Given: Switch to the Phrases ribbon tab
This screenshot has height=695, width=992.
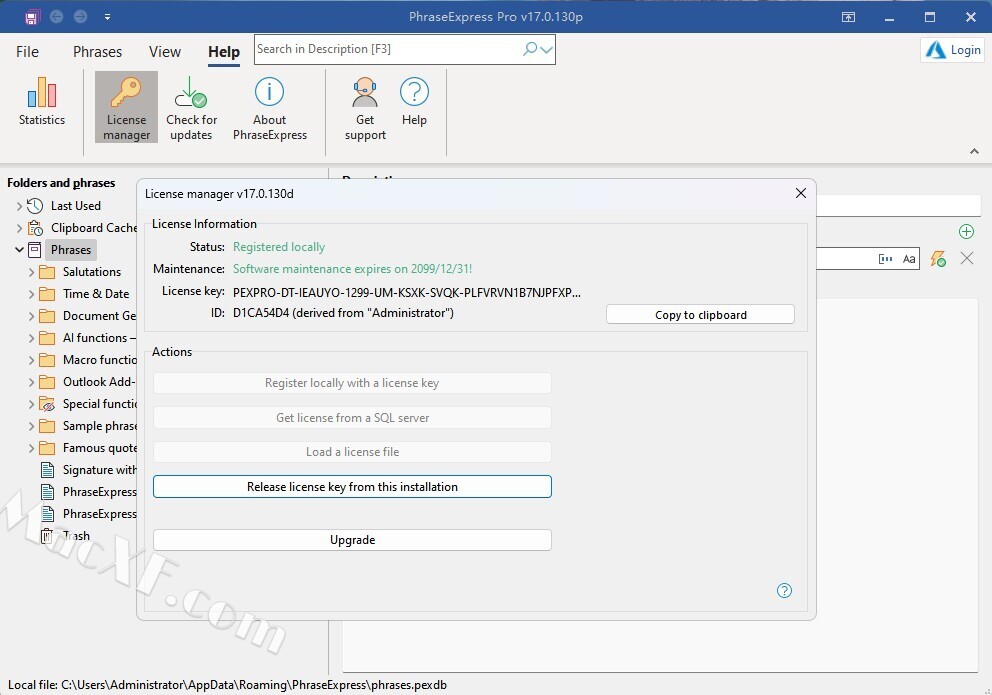Looking at the screenshot, I should [x=97, y=52].
